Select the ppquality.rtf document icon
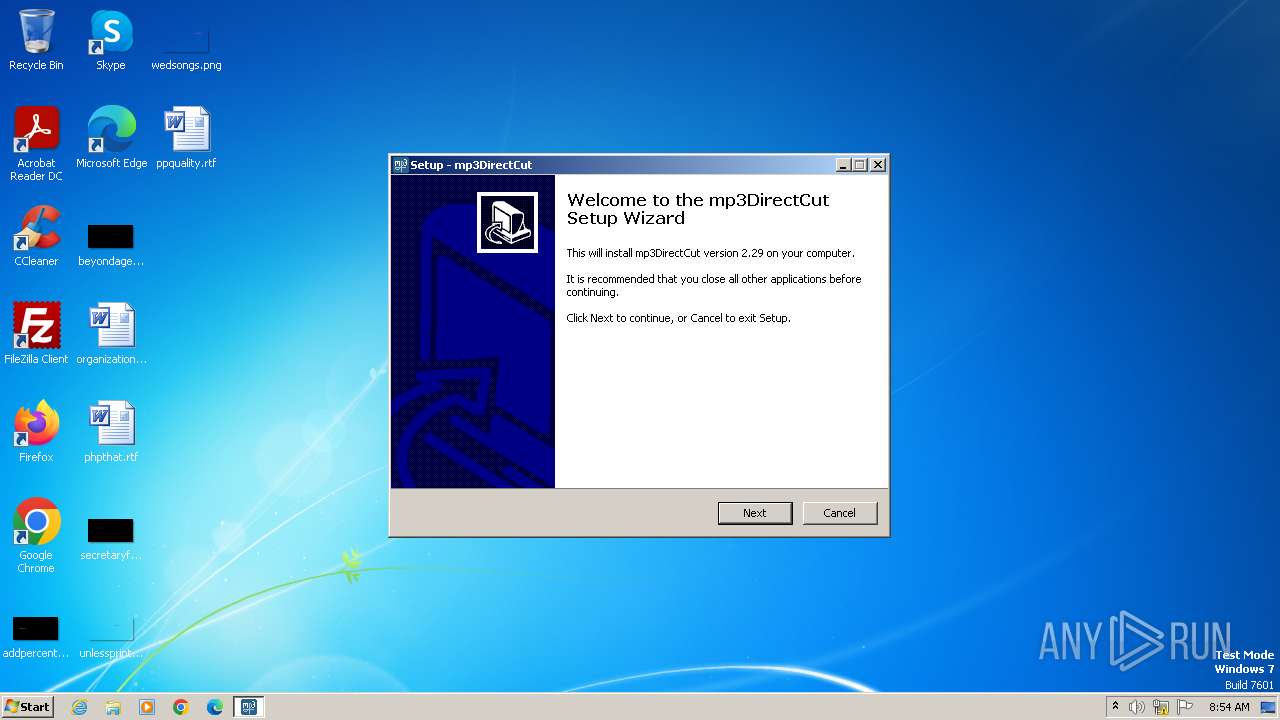 (186, 138)
